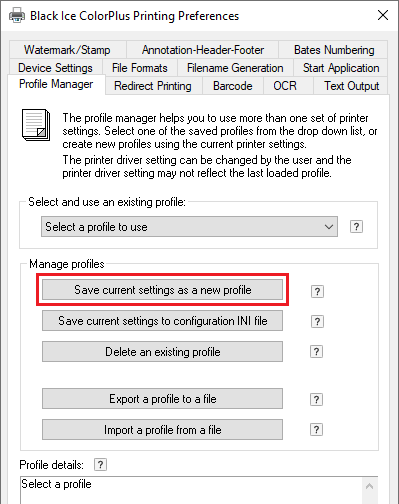Switch to the Watermark/Stamp tab
This screenshot has height=504, width=399.
(67, 50)
